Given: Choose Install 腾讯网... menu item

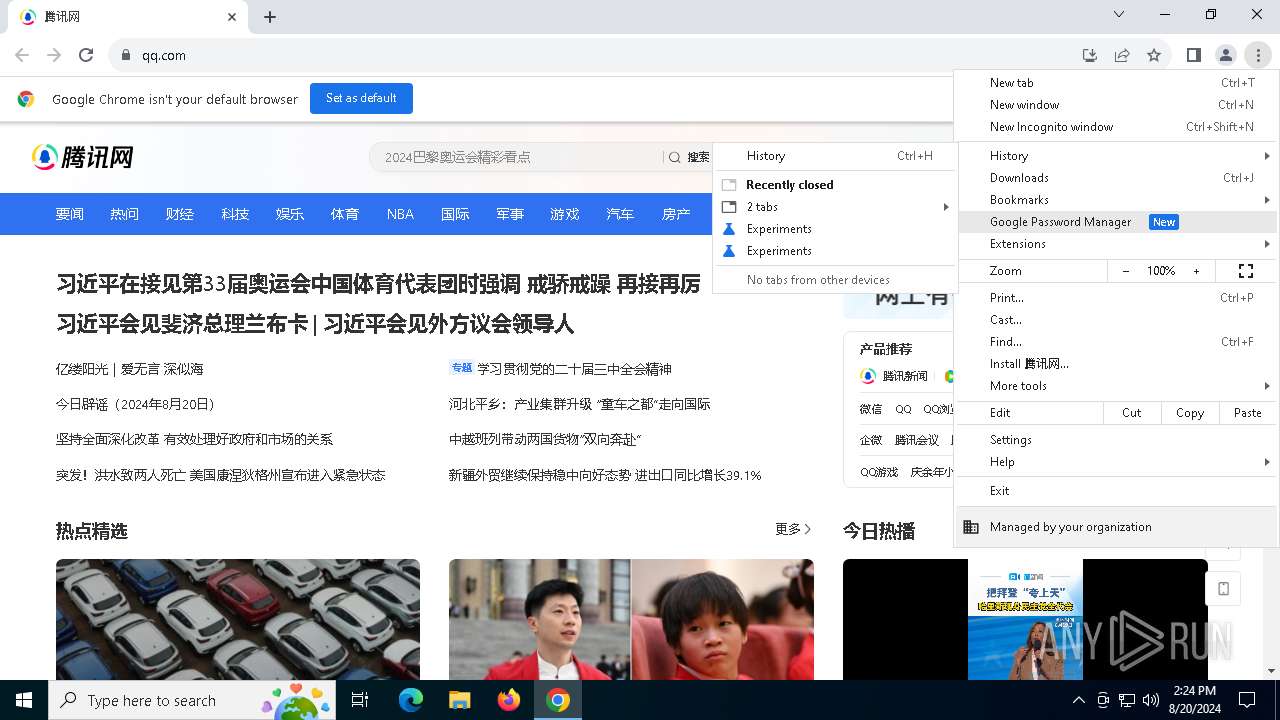Looking at the screenshot, I should click(x=1117, y=364).
